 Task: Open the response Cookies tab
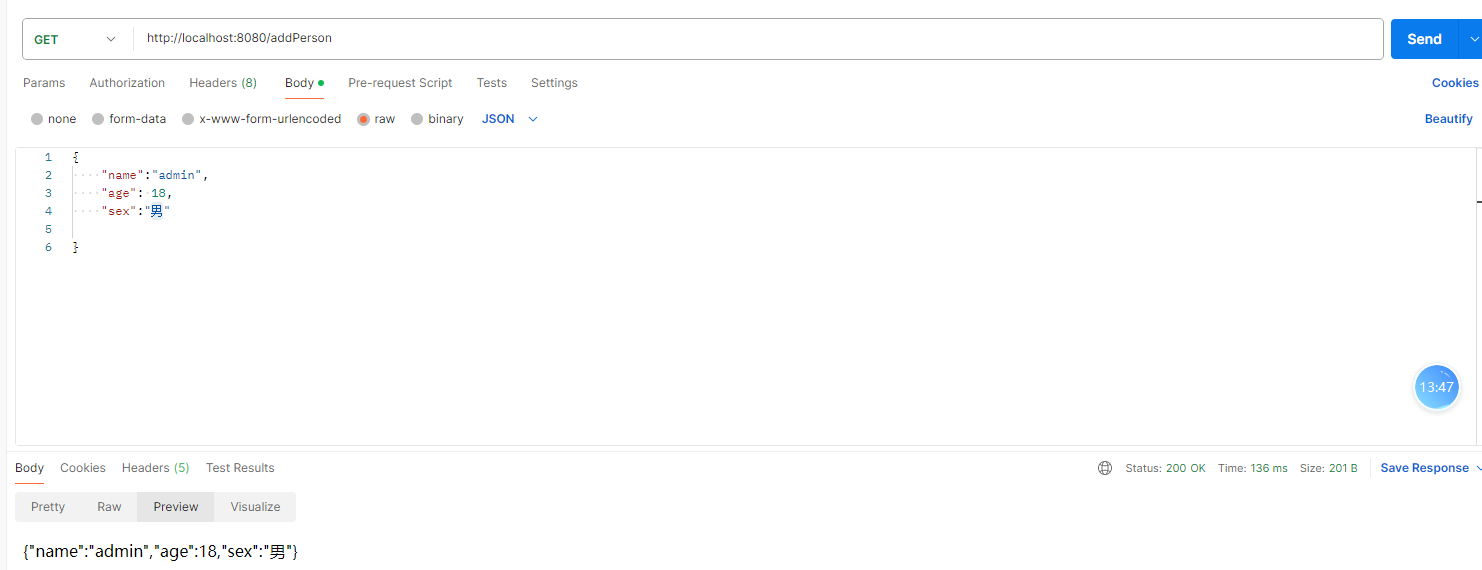83,468
